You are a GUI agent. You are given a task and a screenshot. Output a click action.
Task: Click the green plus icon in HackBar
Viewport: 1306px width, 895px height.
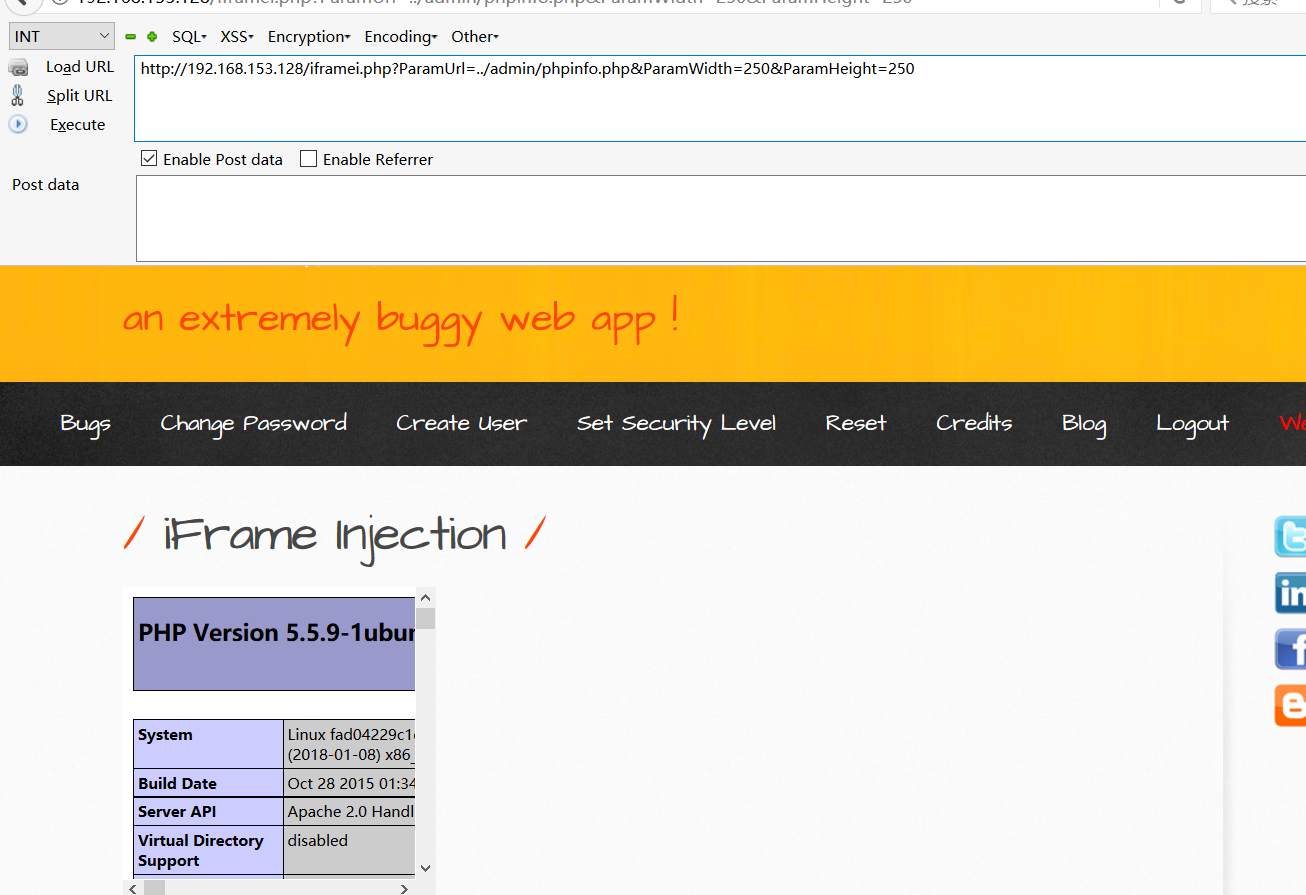[152, 37]
